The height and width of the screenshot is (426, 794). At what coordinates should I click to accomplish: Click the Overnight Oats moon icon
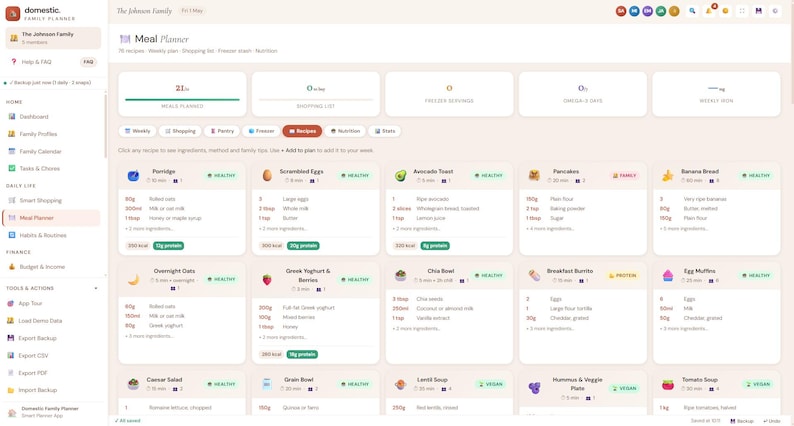[x=133, y=280]
